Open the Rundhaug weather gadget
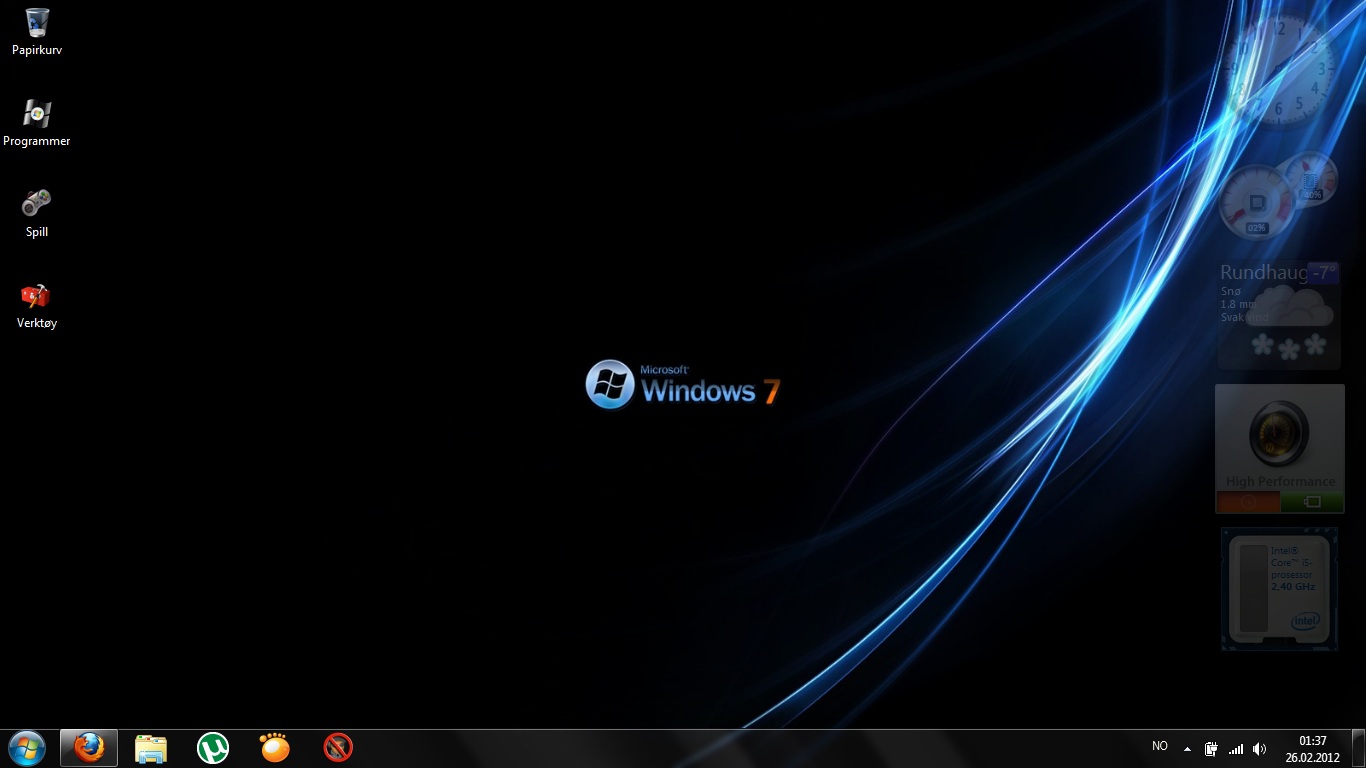The width and height of the screenshot is (1366, 768). [1279, 314]
